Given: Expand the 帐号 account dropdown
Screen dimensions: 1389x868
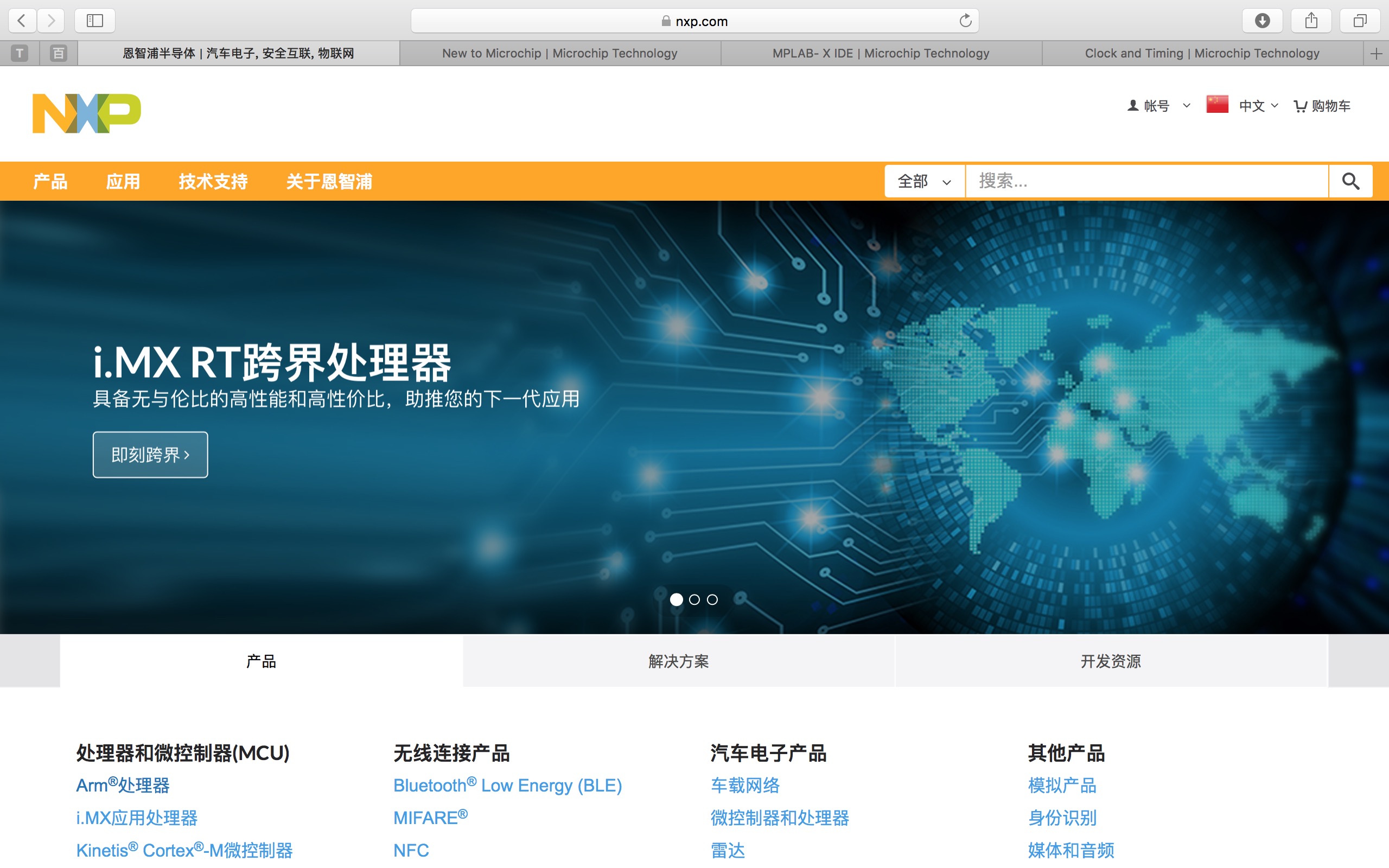Looking at the screenshot, I should (1187, 105).
